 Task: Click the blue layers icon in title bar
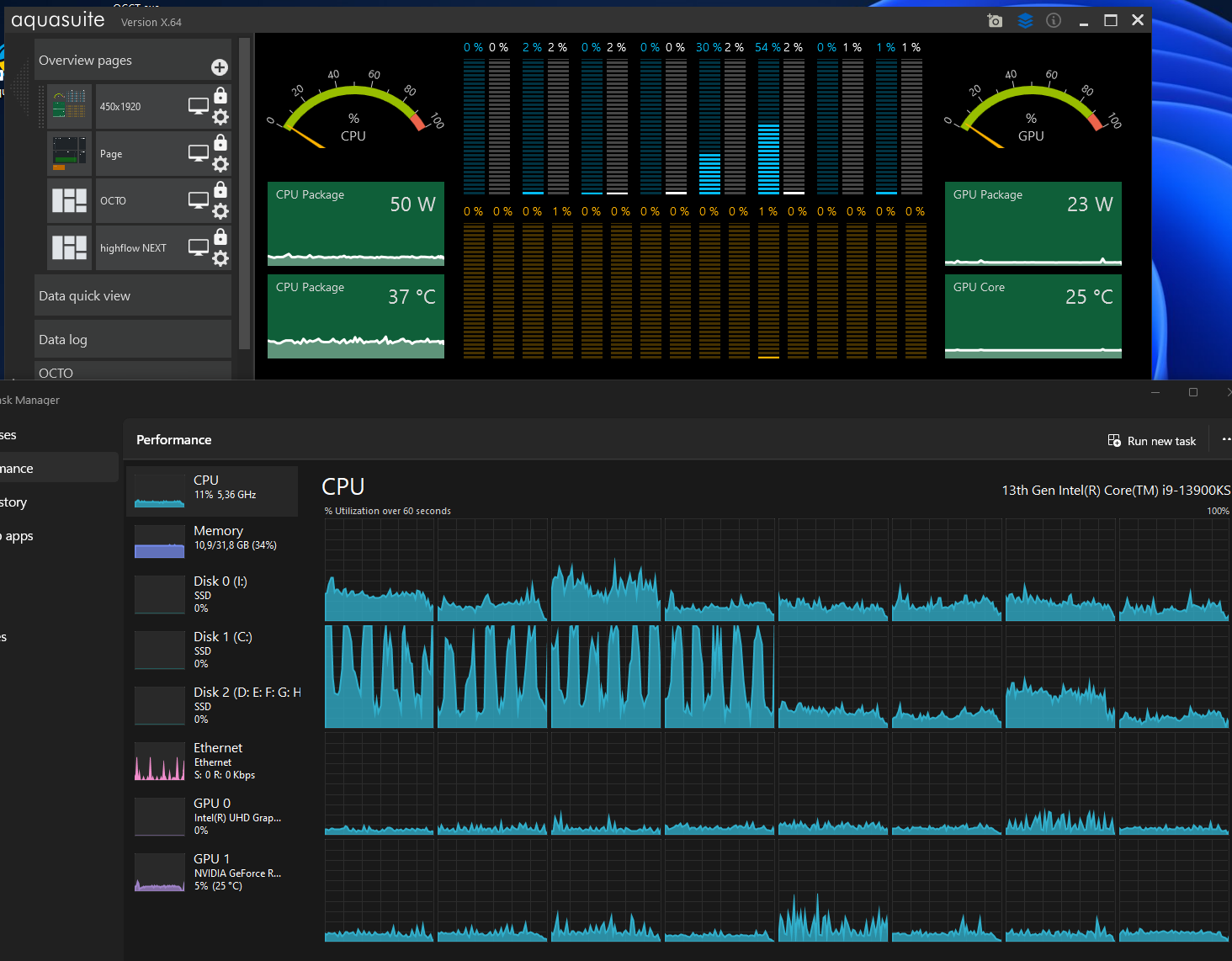click(x=1025, y=21)
